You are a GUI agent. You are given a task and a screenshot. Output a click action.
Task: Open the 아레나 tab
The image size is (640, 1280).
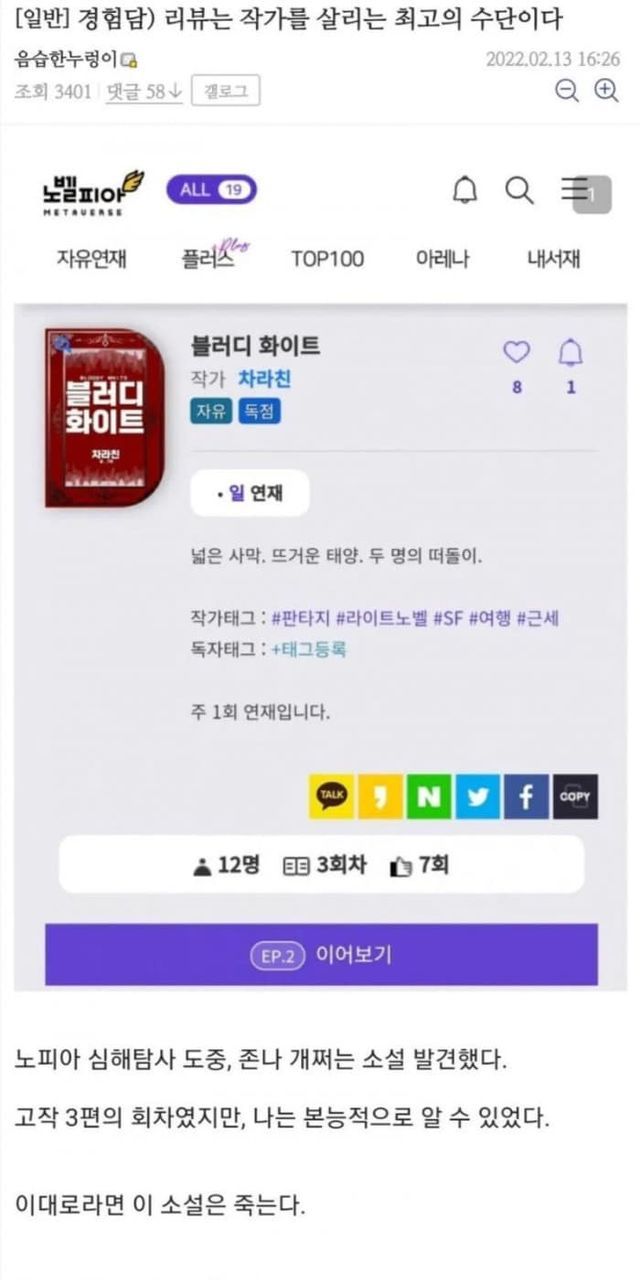coord(441,259)
